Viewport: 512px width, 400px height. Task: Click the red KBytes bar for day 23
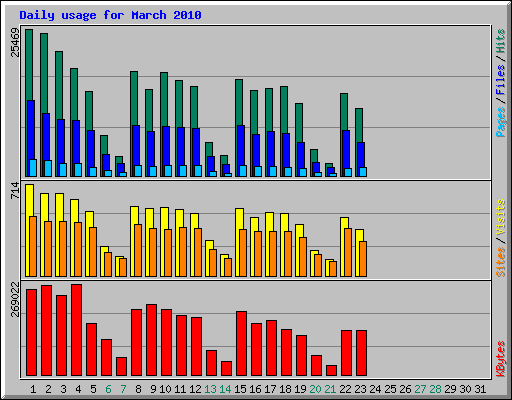coord(361,353)
